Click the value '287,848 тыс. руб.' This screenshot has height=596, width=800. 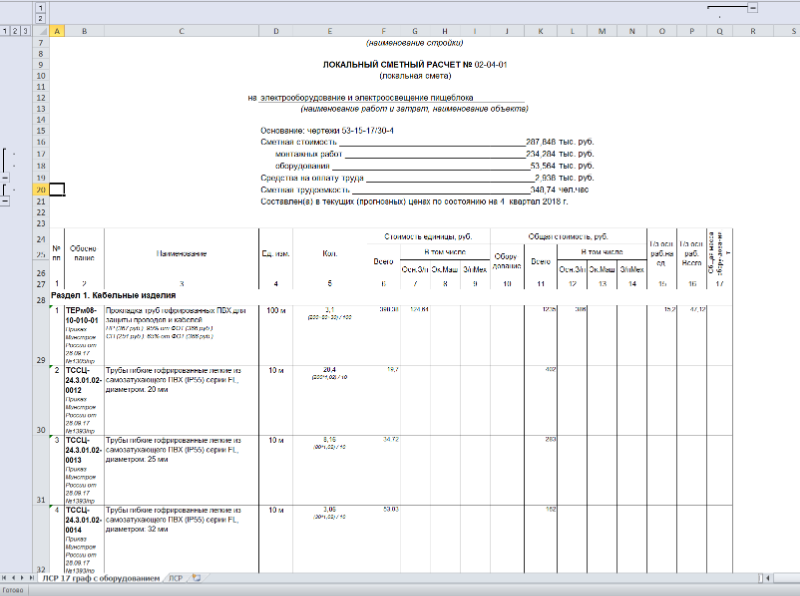pyautogui.click(x=560, y=142)
